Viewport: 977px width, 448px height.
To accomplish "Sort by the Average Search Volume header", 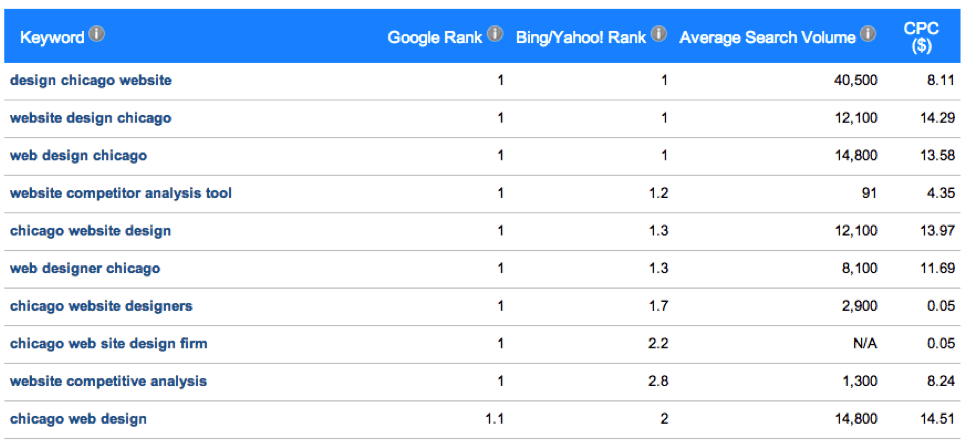I will 768,37.
